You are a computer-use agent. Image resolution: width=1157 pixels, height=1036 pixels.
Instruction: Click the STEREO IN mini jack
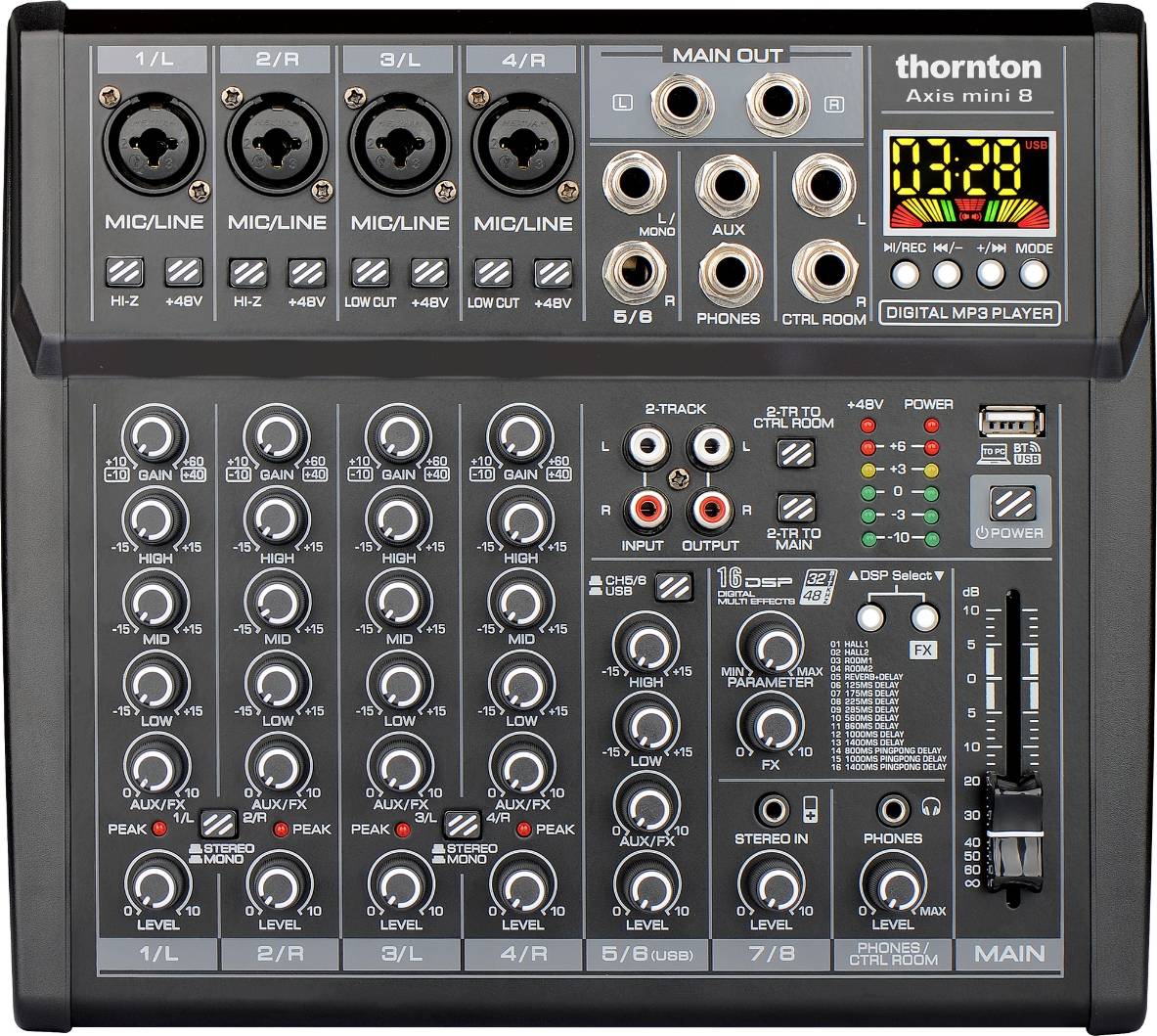pos(773,811)
